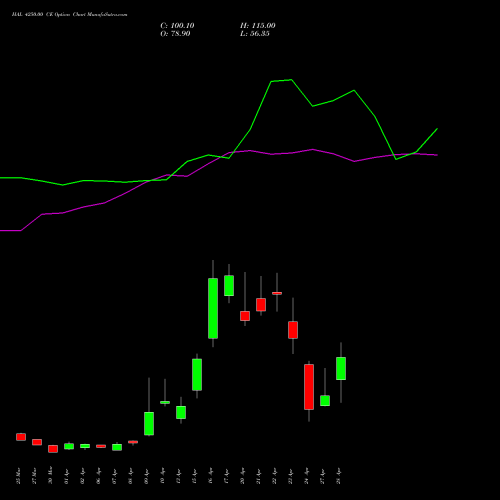
Task: Click the HAL CE Options Chart title
Action: coord(69,15)
